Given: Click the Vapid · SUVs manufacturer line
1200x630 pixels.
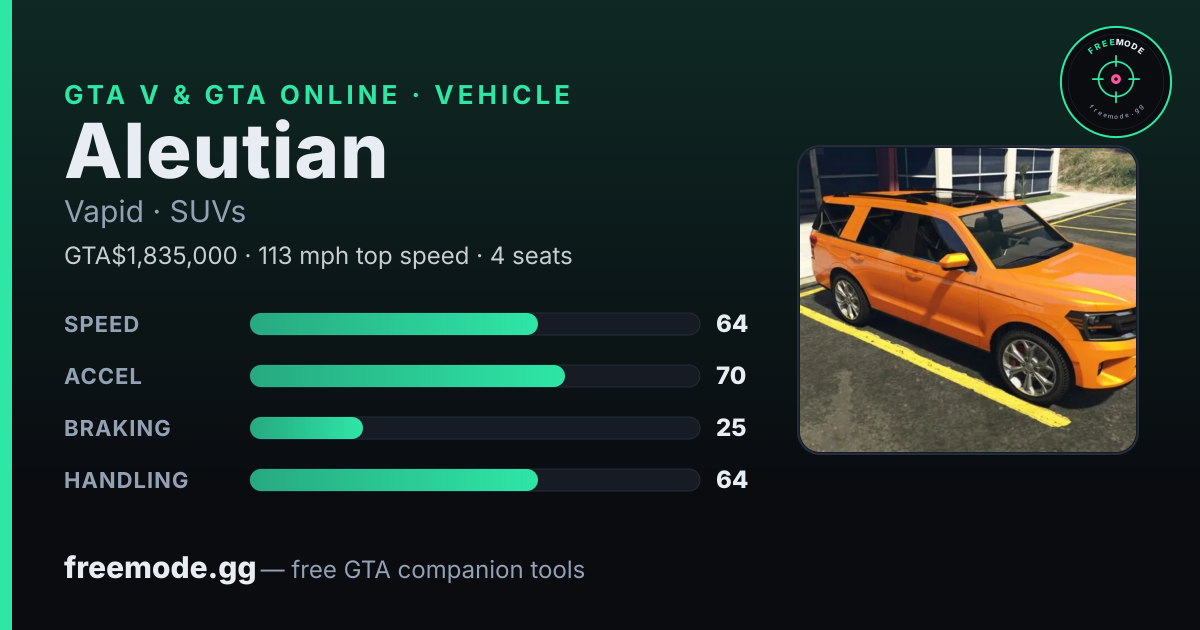Looking at the screenshot, I should pos(155,212).
